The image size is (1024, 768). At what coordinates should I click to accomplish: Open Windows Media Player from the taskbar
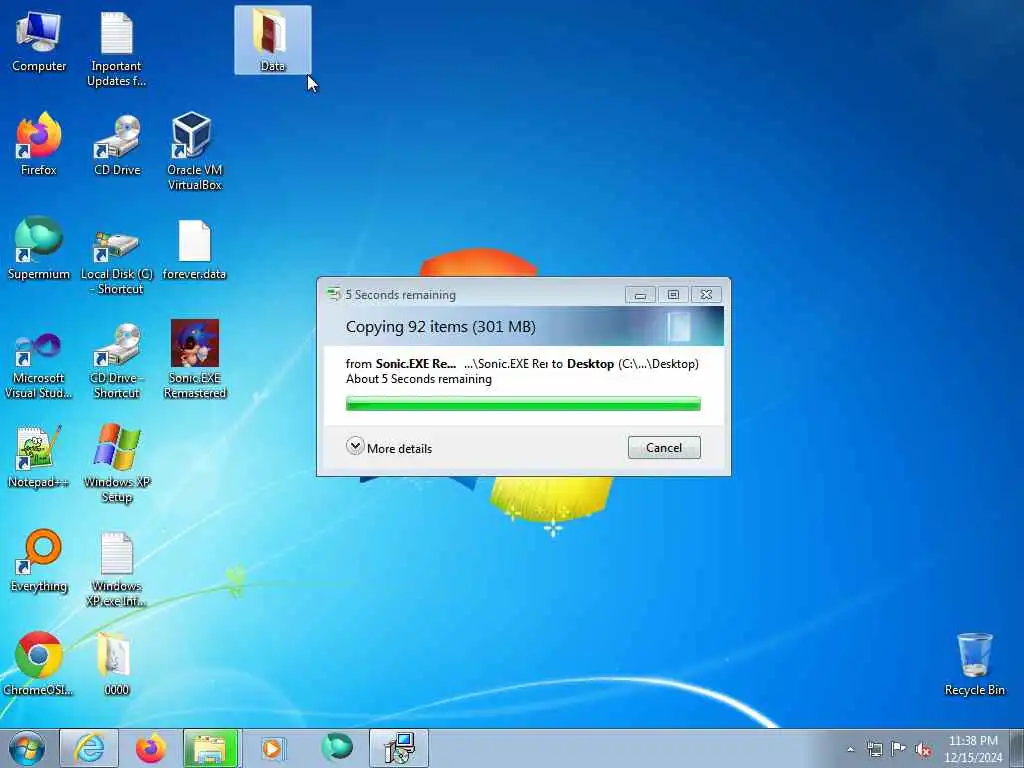272,748
